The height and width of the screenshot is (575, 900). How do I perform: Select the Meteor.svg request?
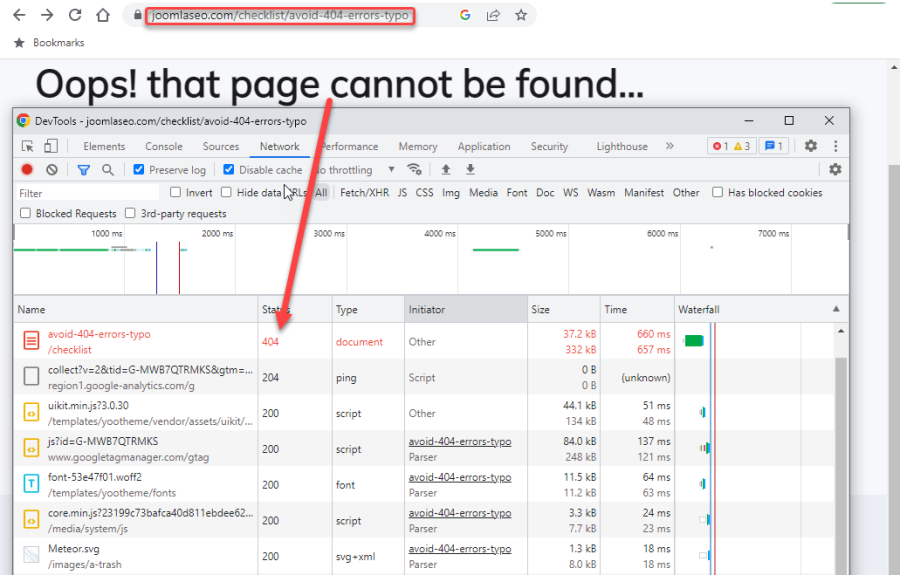pos(424,556)
